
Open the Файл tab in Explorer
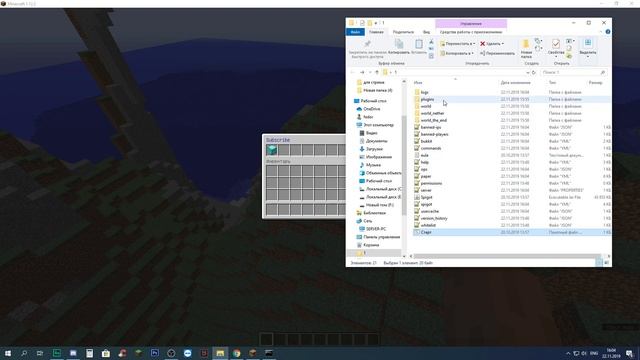(355, 32)
